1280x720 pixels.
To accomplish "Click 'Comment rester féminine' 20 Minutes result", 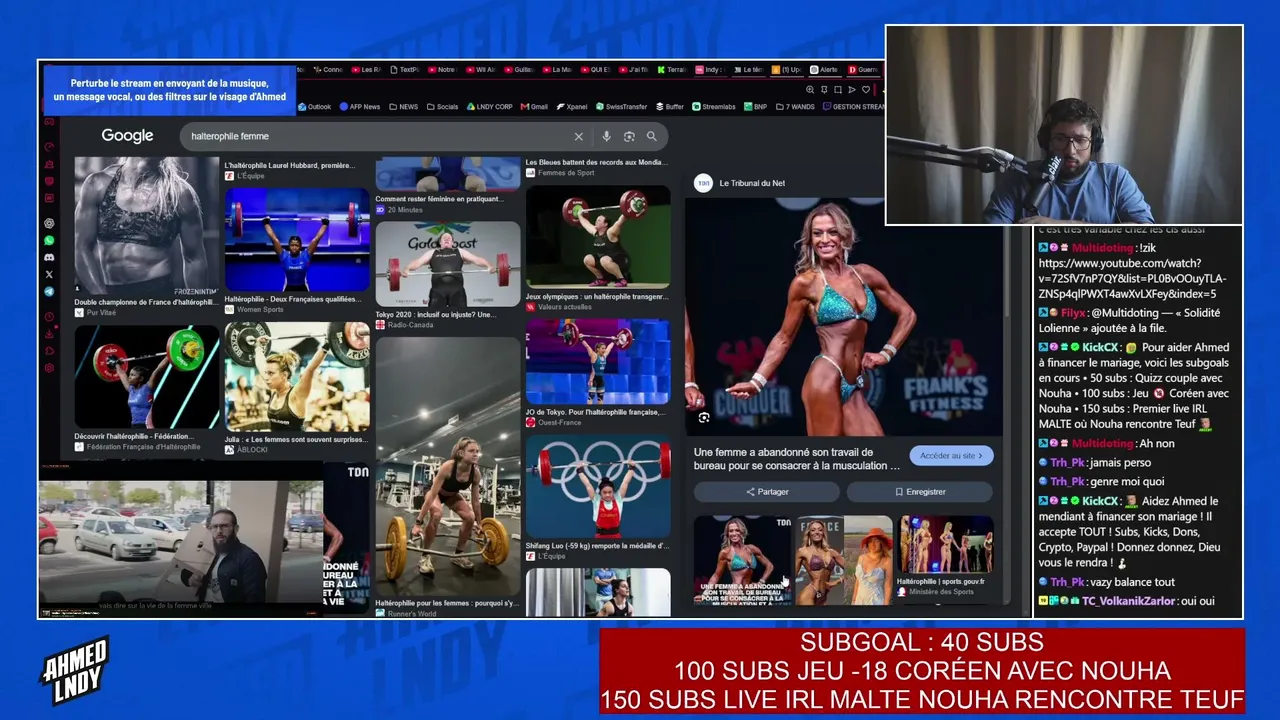I will pyautogui.click(x=439, y=199).
